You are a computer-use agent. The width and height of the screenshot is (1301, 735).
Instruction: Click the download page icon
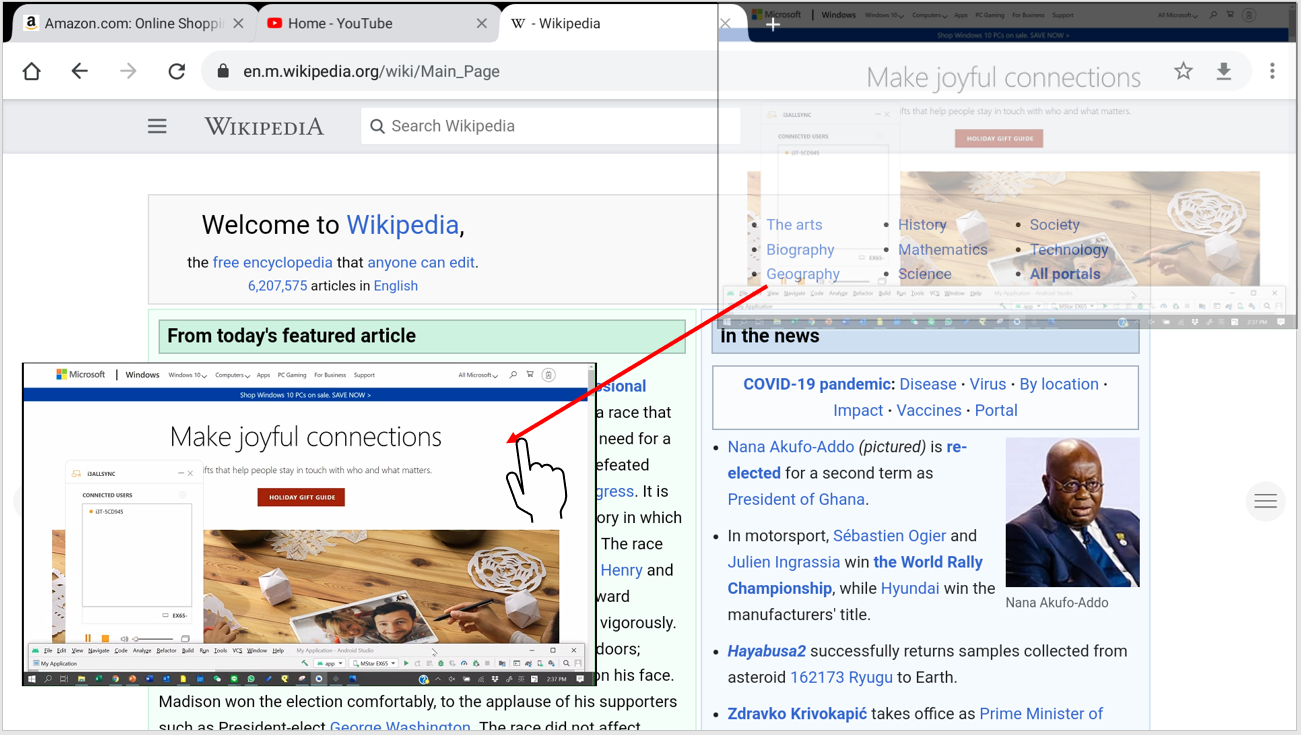[x=1224, y=71]
